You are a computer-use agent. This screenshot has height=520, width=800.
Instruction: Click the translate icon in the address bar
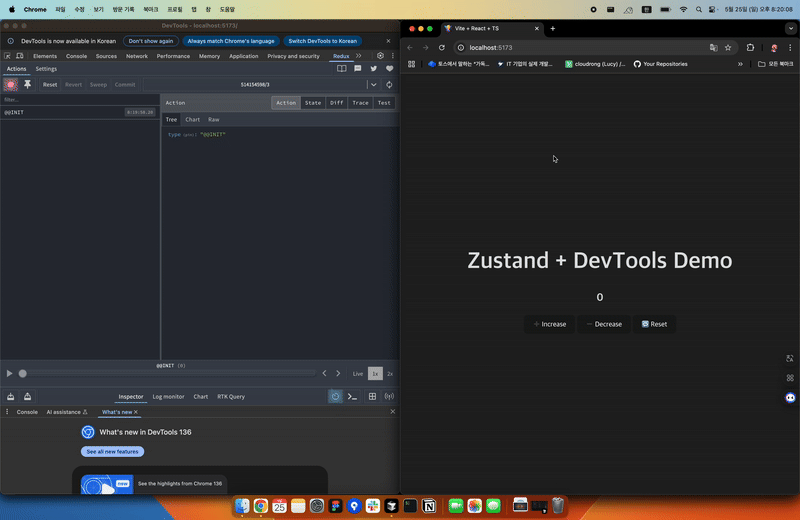tap(713, 47)
